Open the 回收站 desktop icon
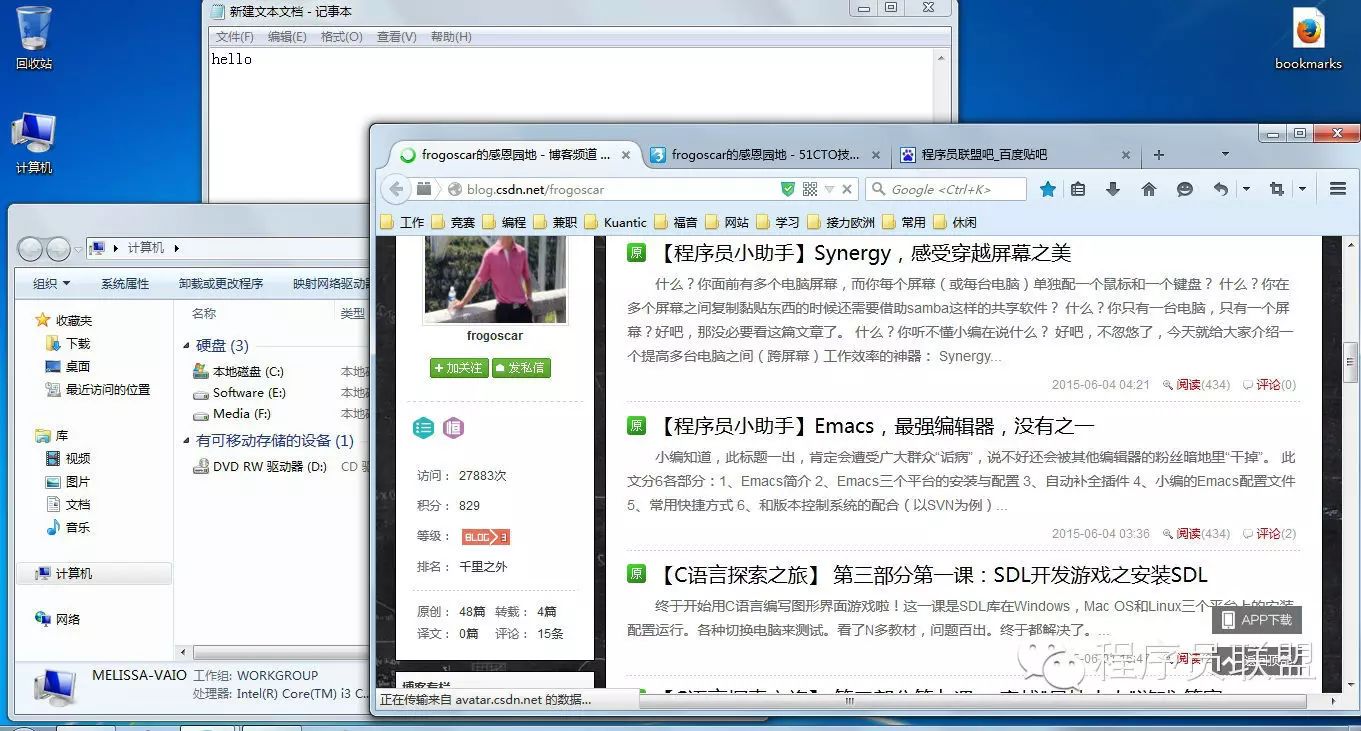This screenshot has height=731, width=1361. coord(34,39)
